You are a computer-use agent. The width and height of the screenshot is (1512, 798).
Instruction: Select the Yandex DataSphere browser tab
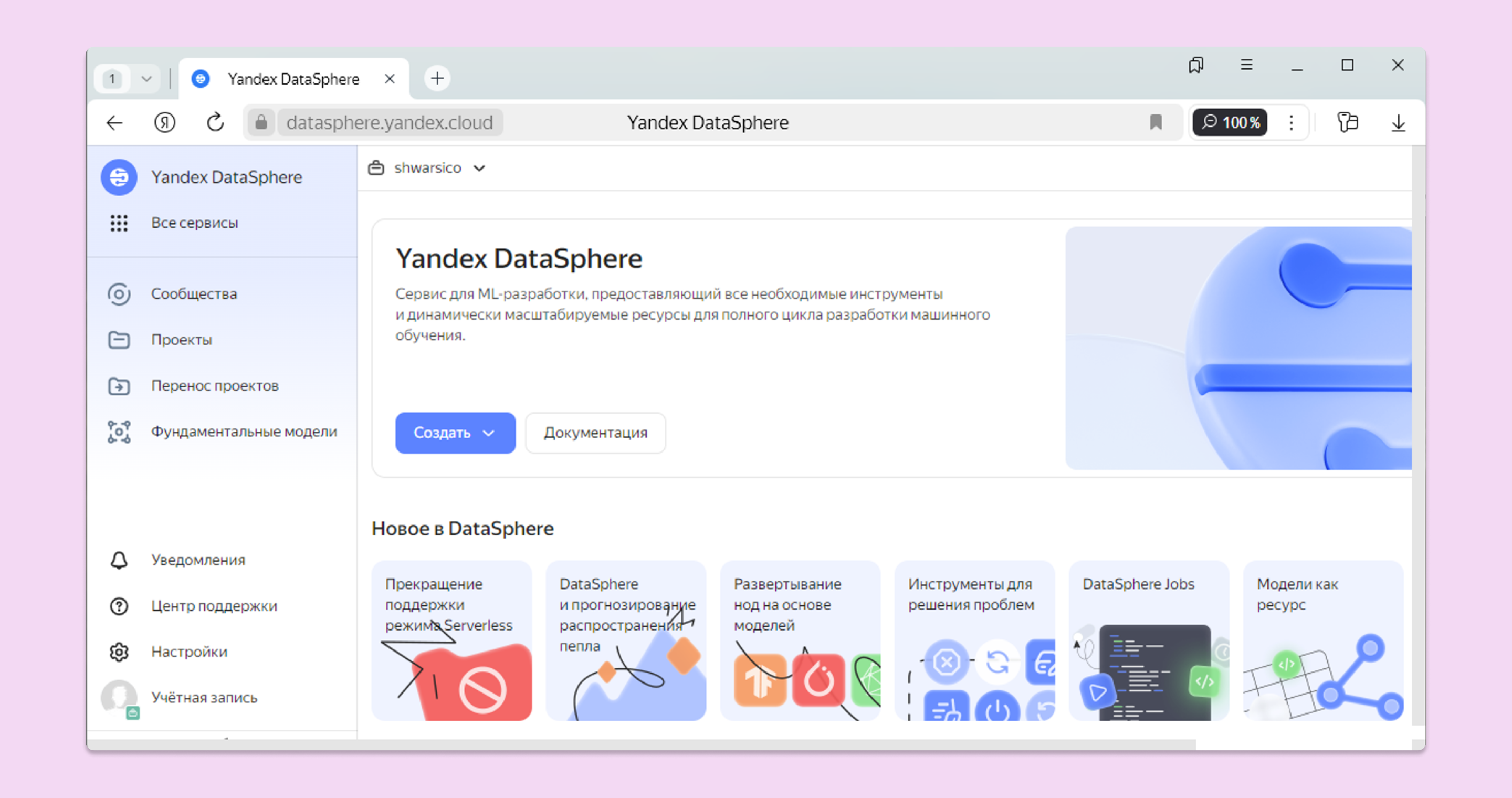click(294, 79)
